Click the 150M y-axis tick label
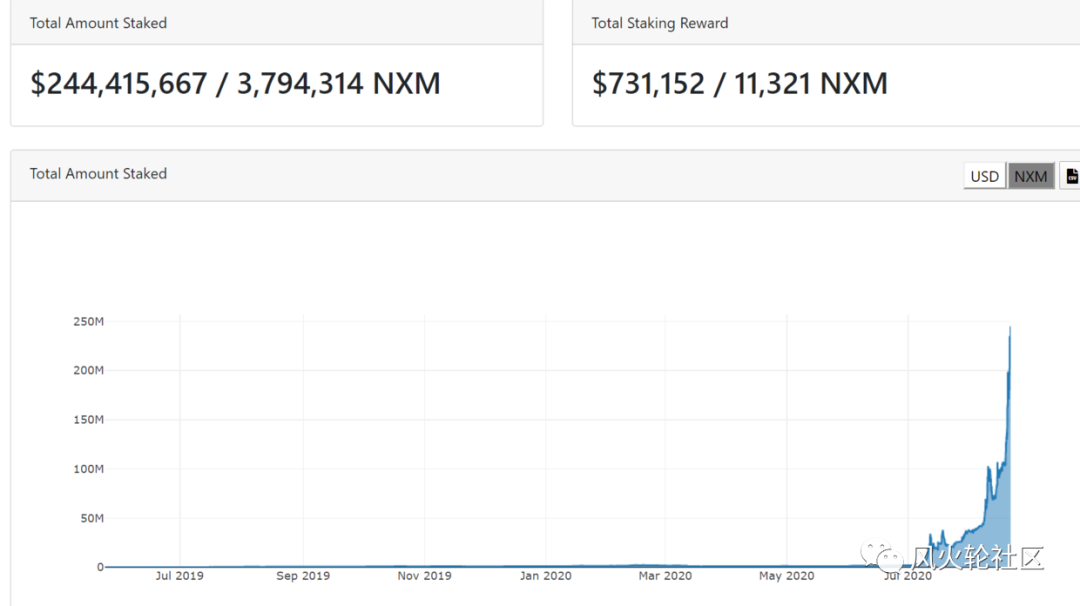 (x=89, y=419)
